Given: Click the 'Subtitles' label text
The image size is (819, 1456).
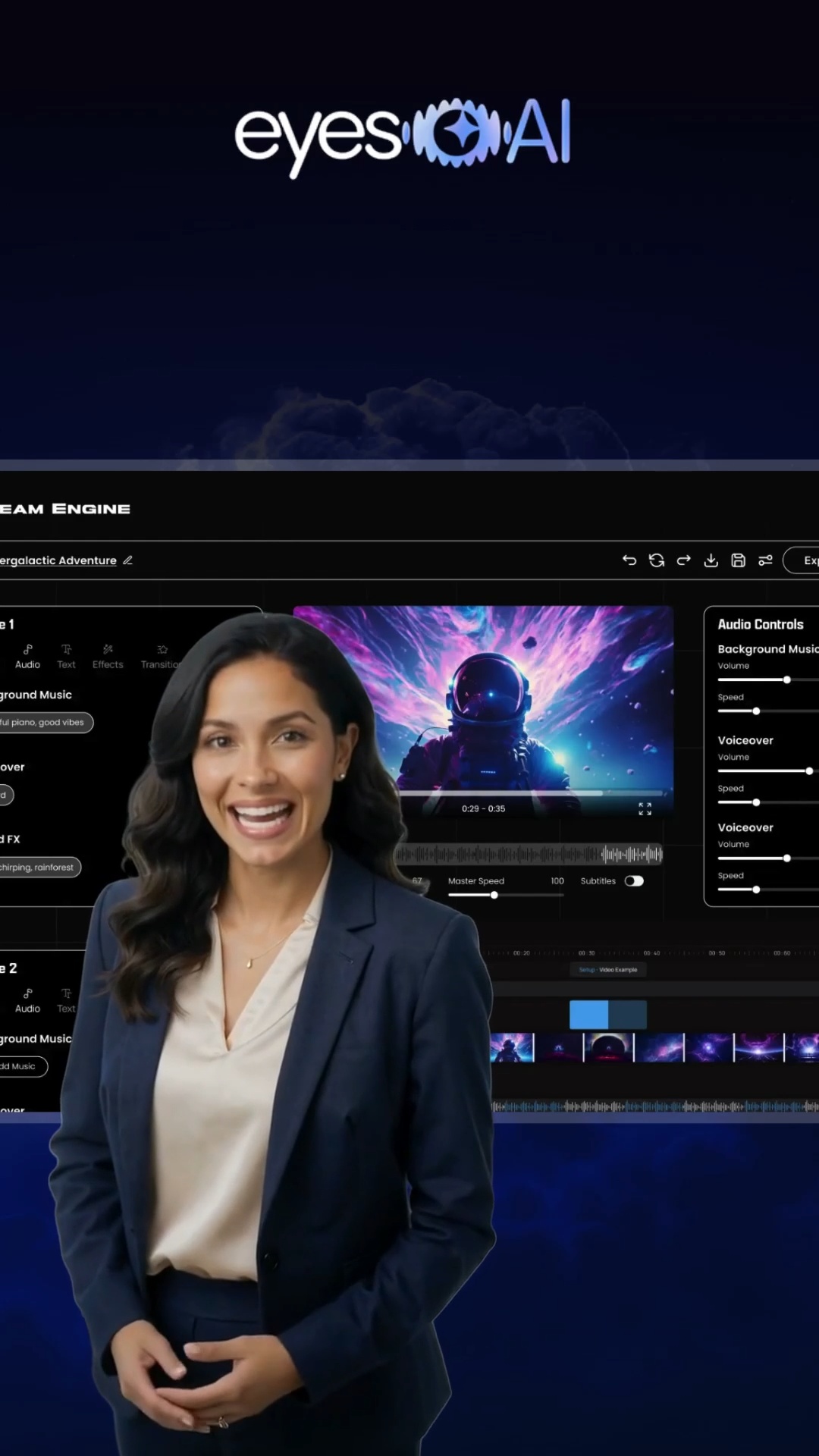Looking at the screenshot, I should click(598, 881).
